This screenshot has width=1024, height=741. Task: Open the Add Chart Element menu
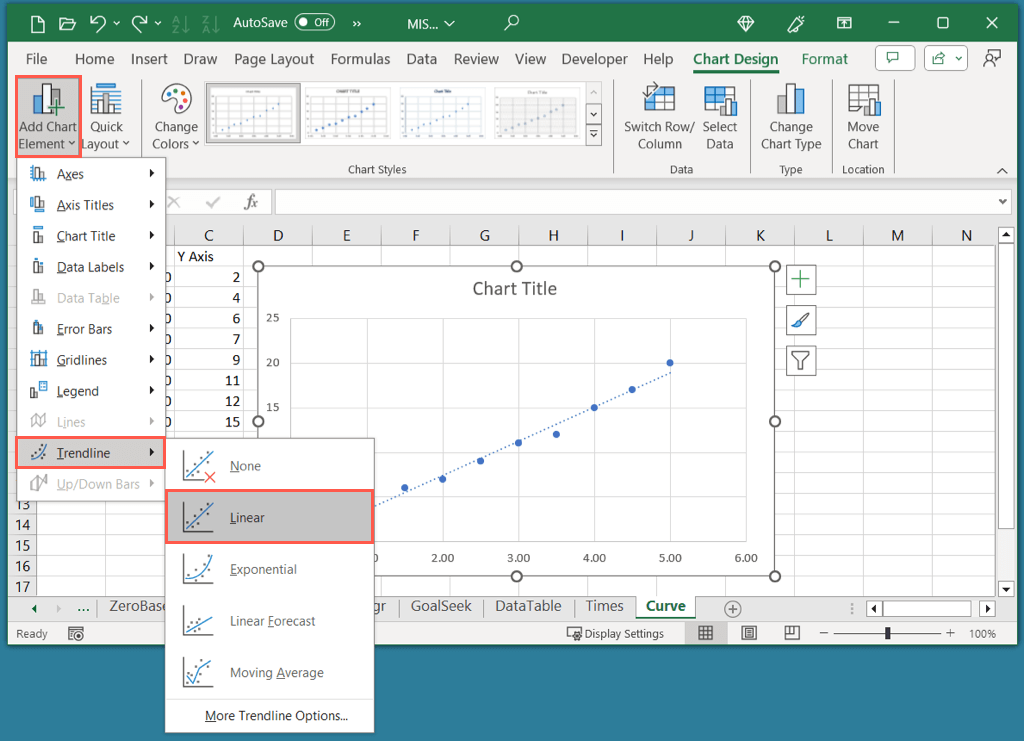click(x=48, y=116)
